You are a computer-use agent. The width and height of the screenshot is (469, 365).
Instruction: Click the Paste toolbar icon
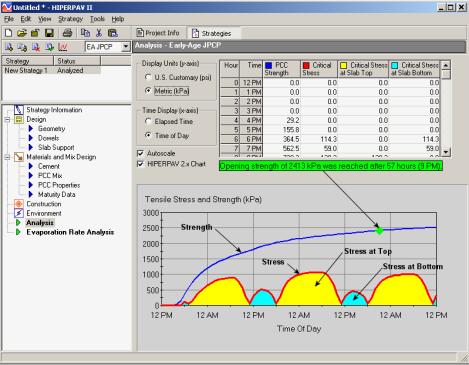[113, 33]
